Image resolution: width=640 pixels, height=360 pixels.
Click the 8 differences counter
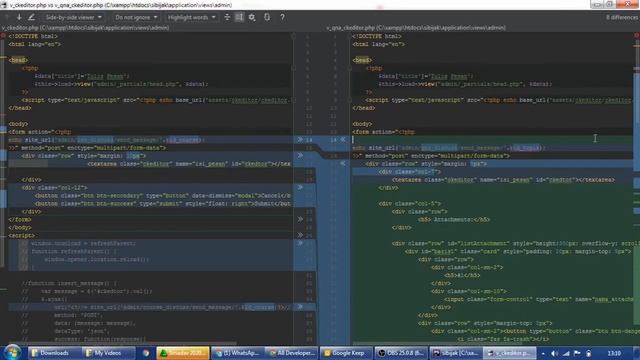tap(621, 18)
